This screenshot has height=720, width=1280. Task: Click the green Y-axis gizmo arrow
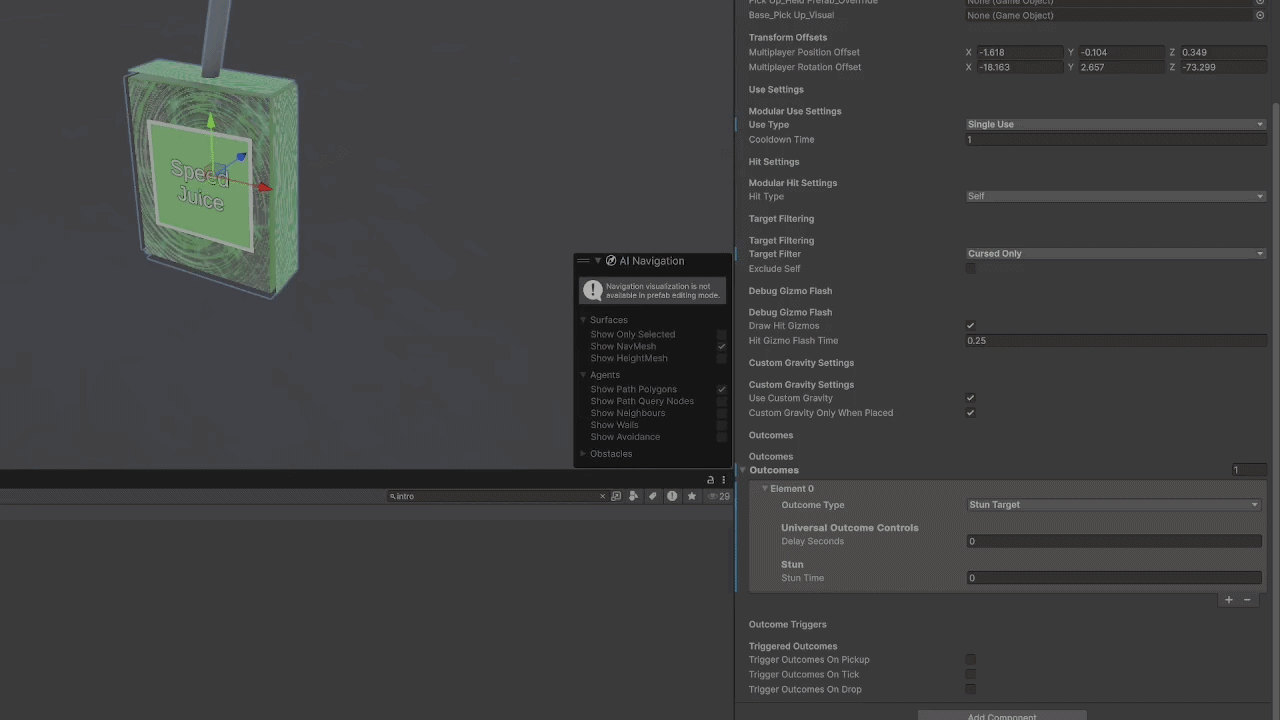[x=210, y=122]
